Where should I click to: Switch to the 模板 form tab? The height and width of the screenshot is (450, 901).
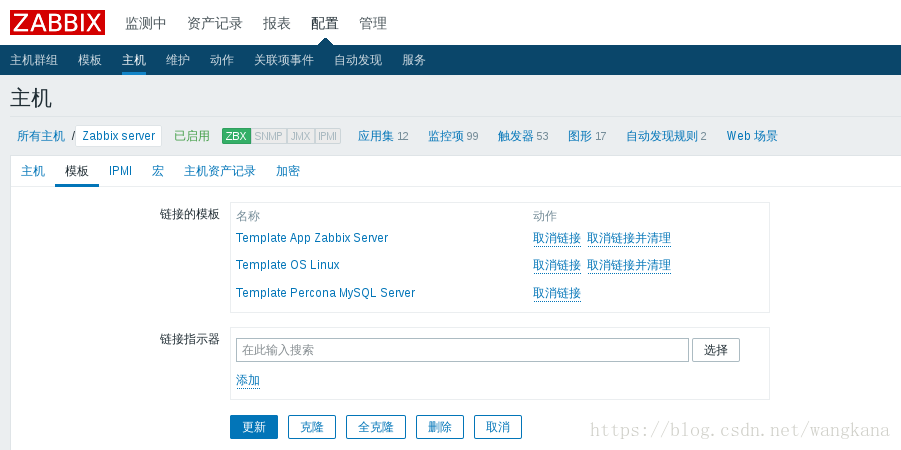[77, 171]
